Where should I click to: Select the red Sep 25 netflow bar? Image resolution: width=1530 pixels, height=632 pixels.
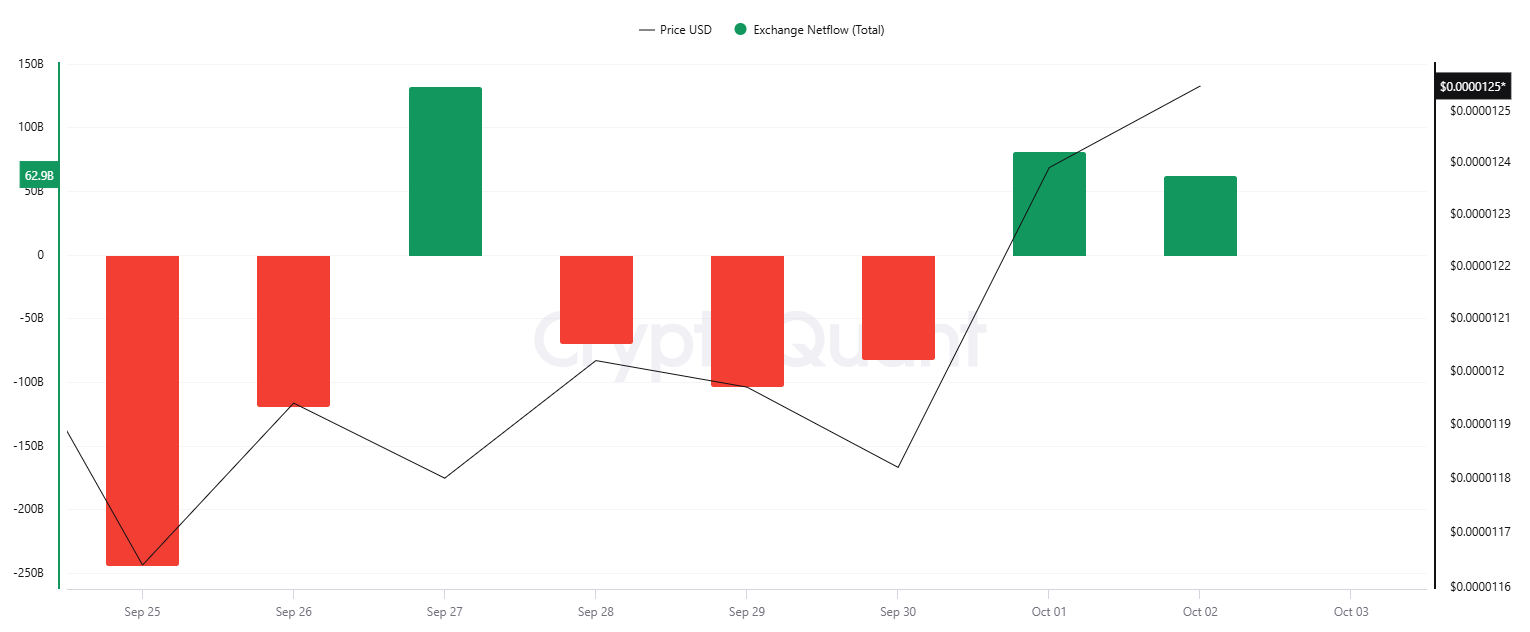point(142,410)
